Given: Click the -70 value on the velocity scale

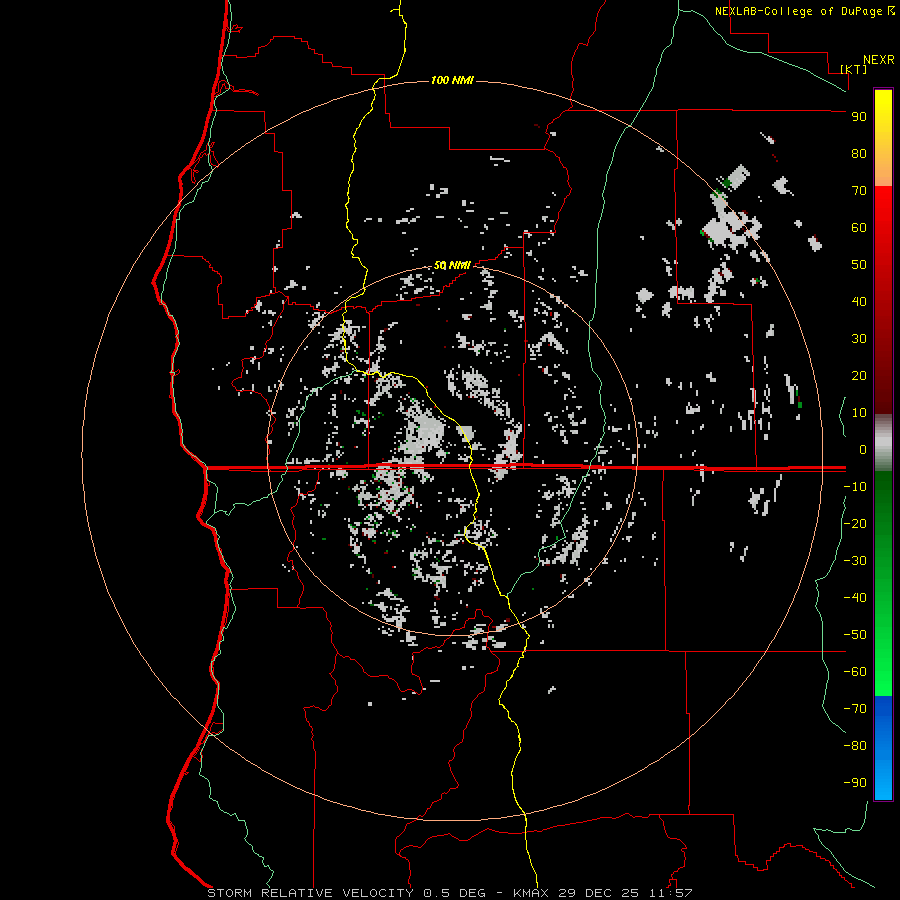Looking at the screenshot, I should (x=855, y=709).
